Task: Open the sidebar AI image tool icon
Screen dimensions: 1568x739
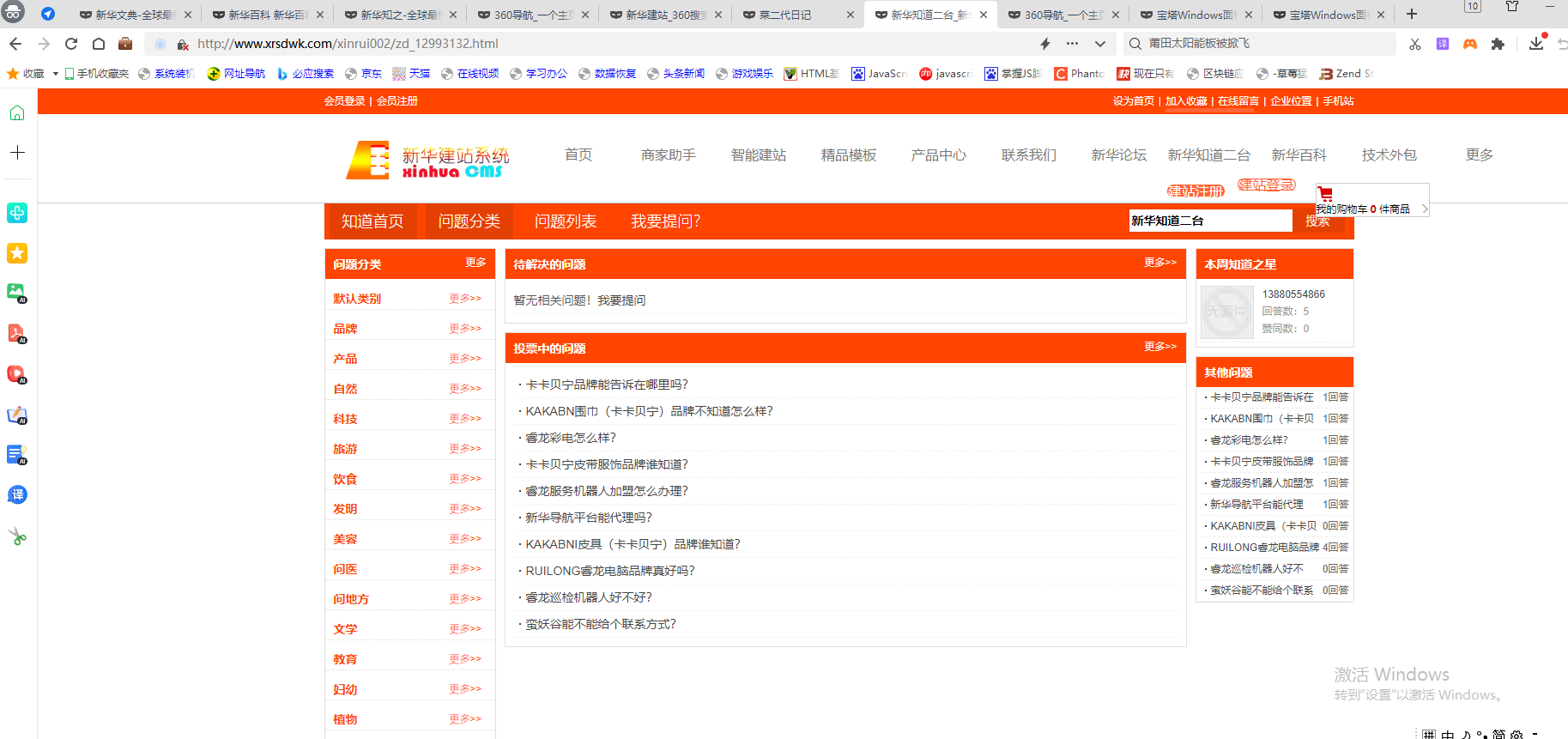Action: [x=17, y=293]
